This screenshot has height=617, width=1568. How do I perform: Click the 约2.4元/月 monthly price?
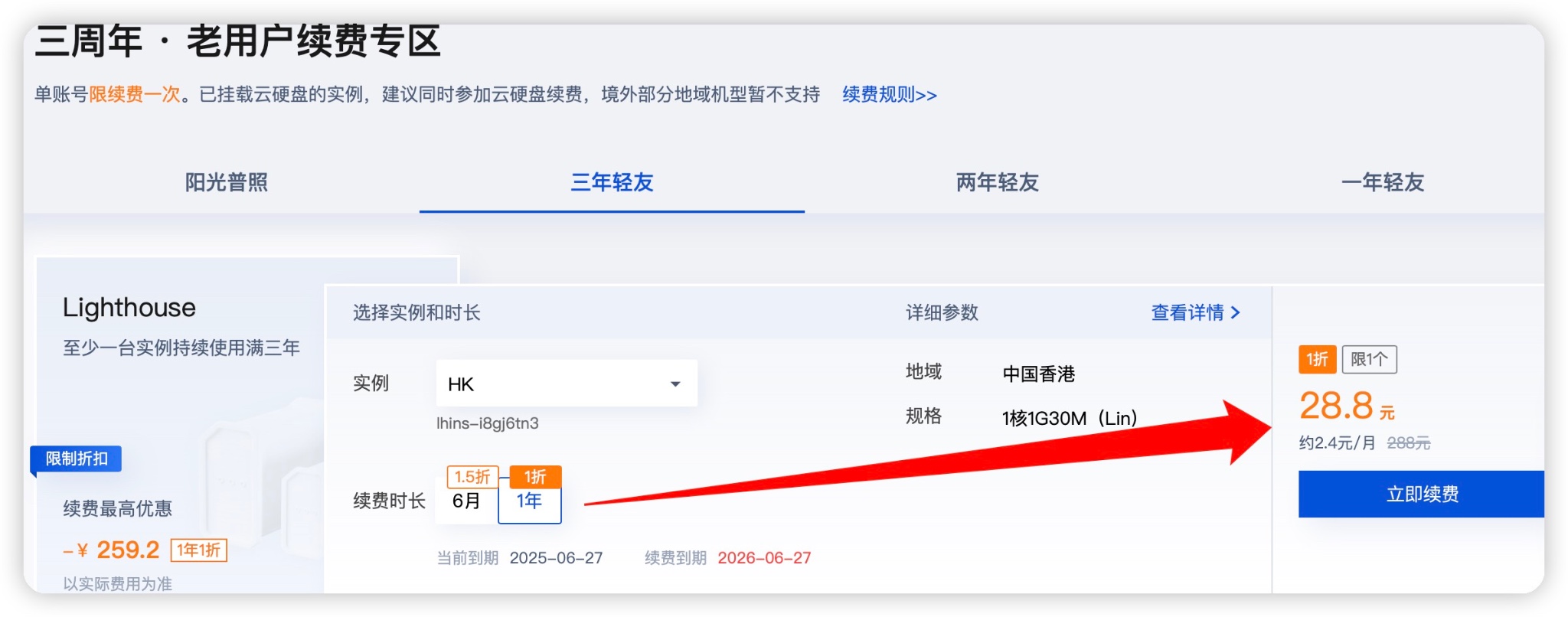pyautogui.click(x=1337, y=442)
